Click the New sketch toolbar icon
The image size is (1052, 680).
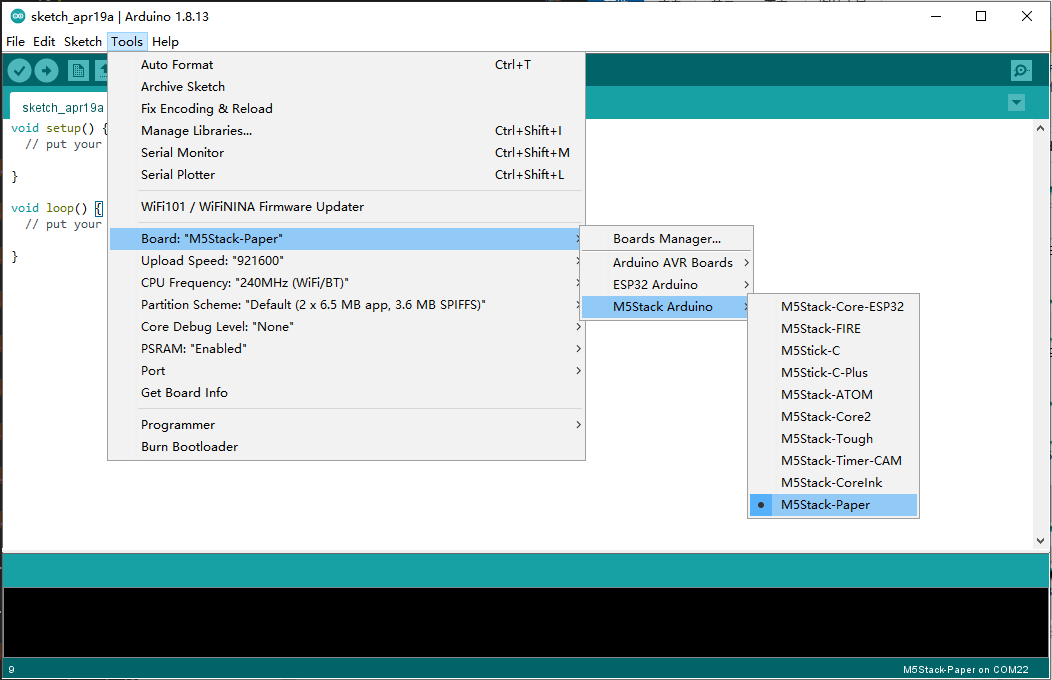[78, 70]
